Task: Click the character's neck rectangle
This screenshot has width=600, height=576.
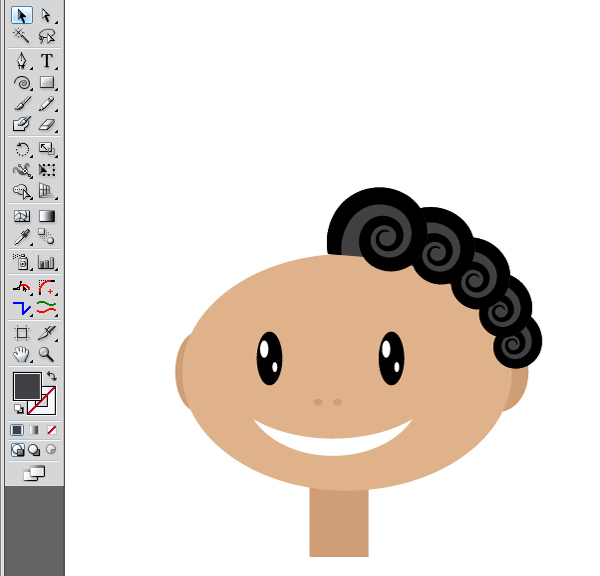Action: 339,522
